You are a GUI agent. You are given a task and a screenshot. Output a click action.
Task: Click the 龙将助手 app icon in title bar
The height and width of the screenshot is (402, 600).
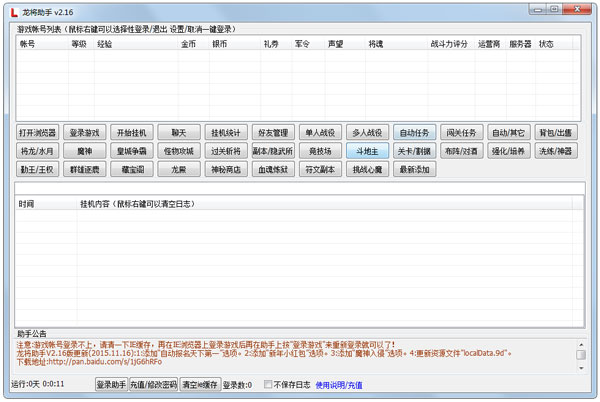11,10
